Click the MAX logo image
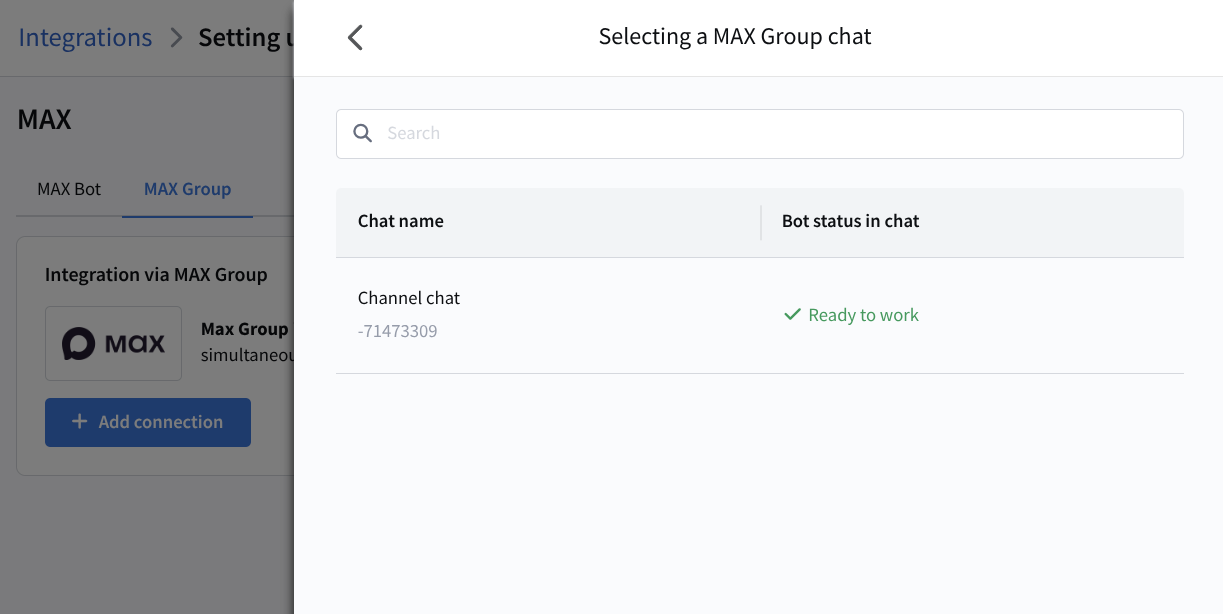This screenshot has height=614, width=1223. 113,344
